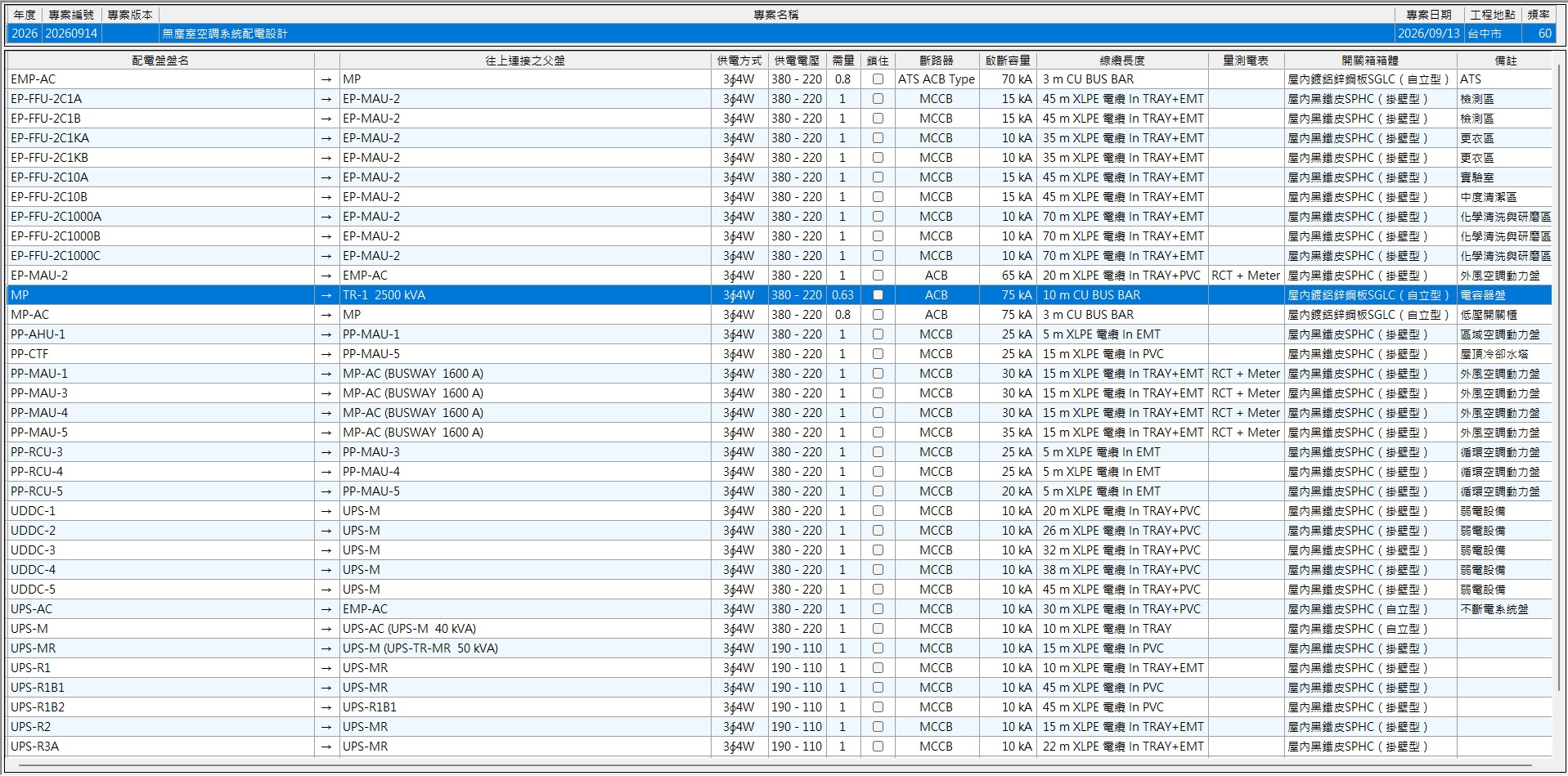Image resolution: width=1568 pixels, height=776 pixels.
Task: Toggle the 鎖住 checkbox in the selected MP row
Action: point(878,295)
